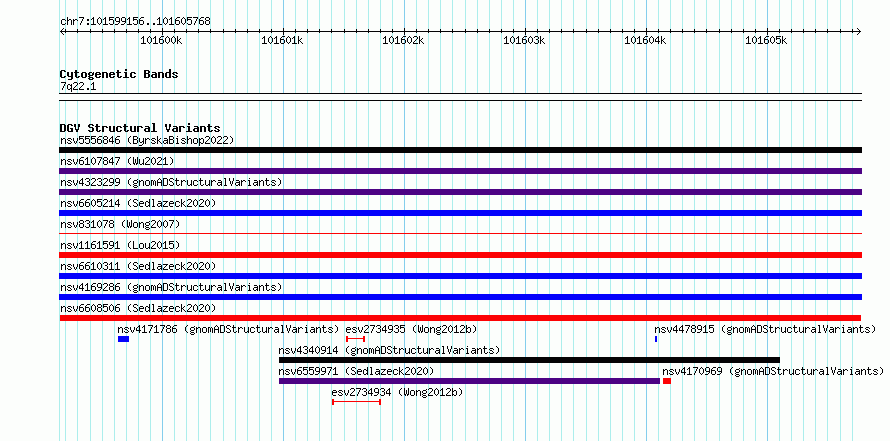Click the 101604k ruler tick label

click(645, 40)
